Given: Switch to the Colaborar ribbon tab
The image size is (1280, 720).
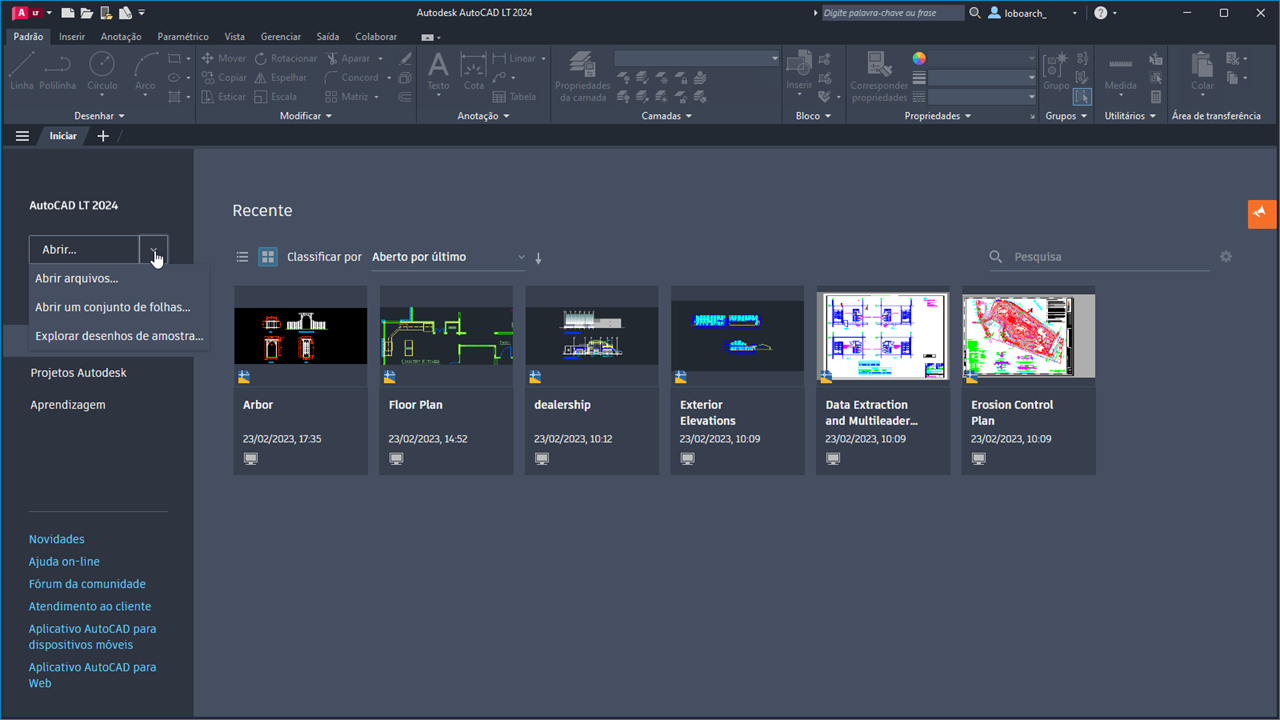Looking at the screenshot, I should click(x=376, y=37).
